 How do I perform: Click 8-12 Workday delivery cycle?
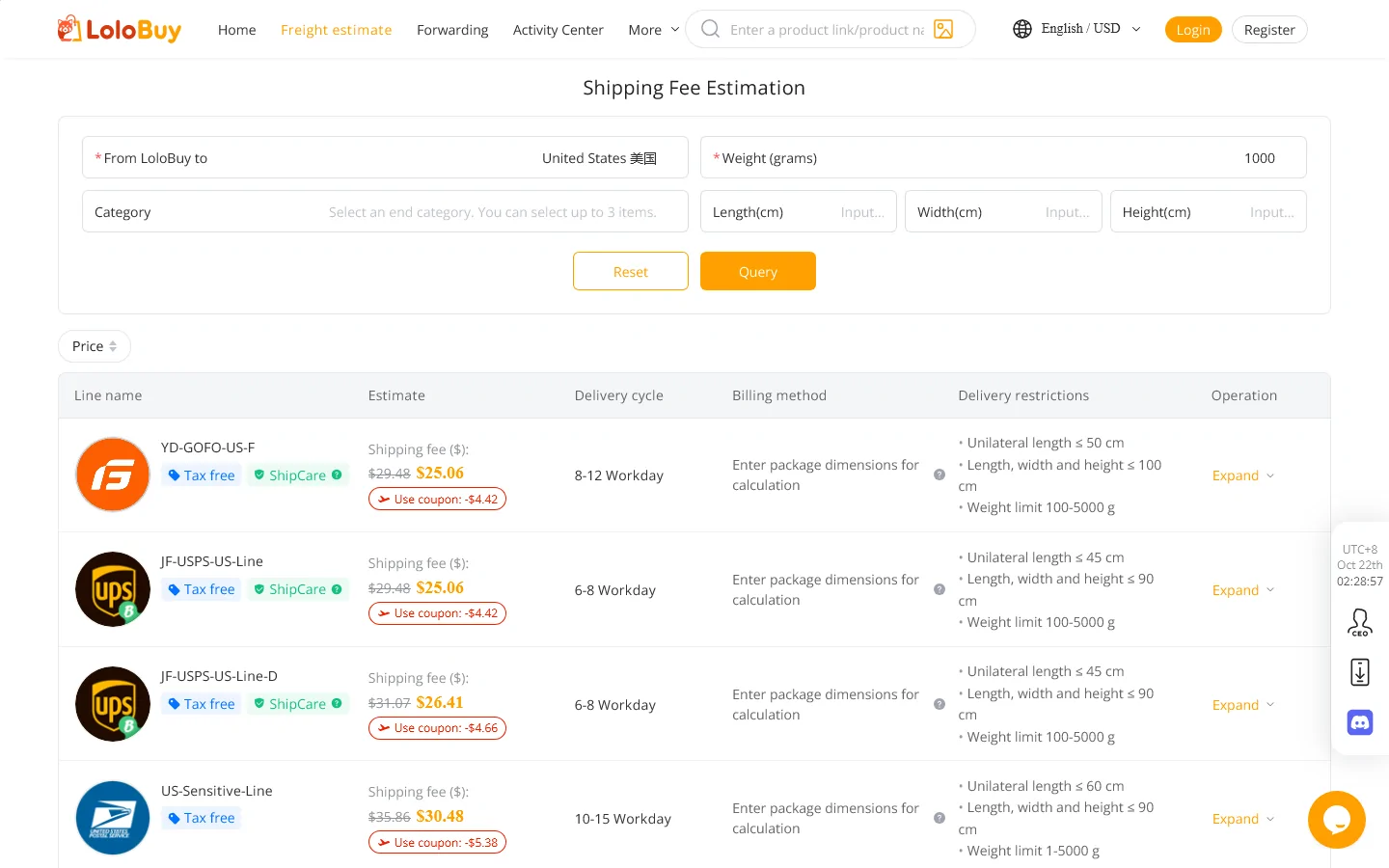click(x=619, y=475)
